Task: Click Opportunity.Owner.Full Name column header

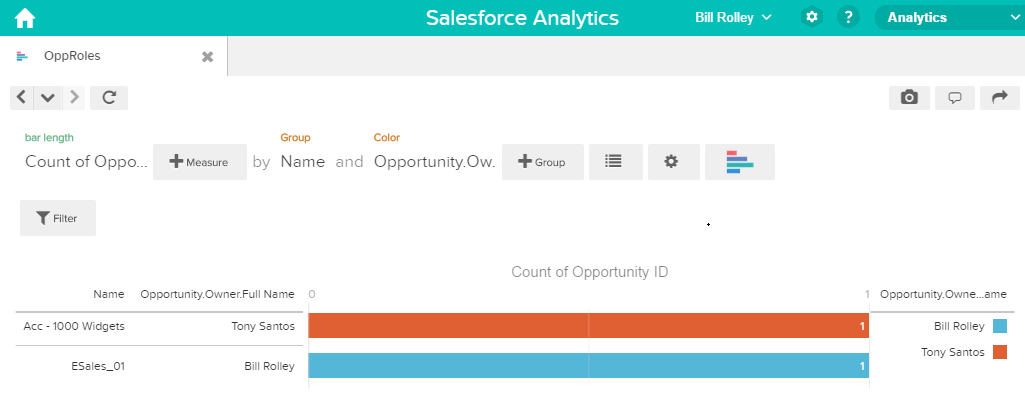Action: tap(218, 294)
